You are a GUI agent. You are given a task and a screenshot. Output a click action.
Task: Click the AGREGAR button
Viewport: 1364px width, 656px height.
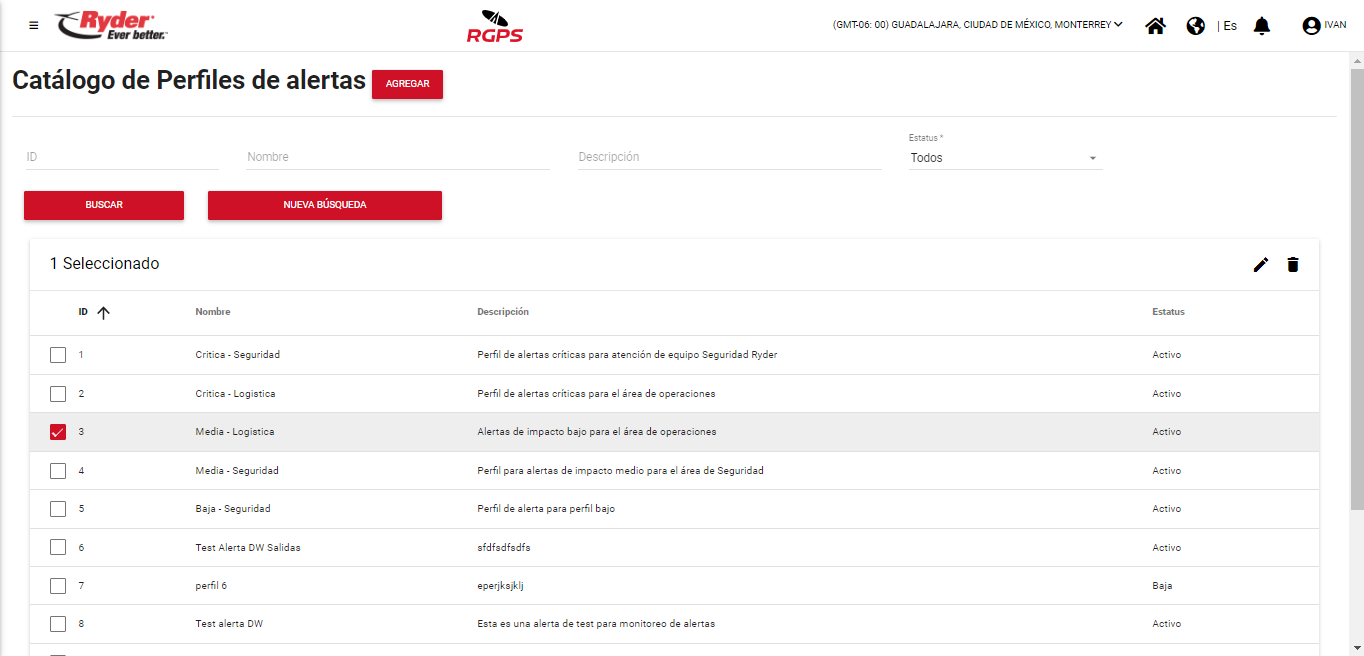tap(407, 84)
